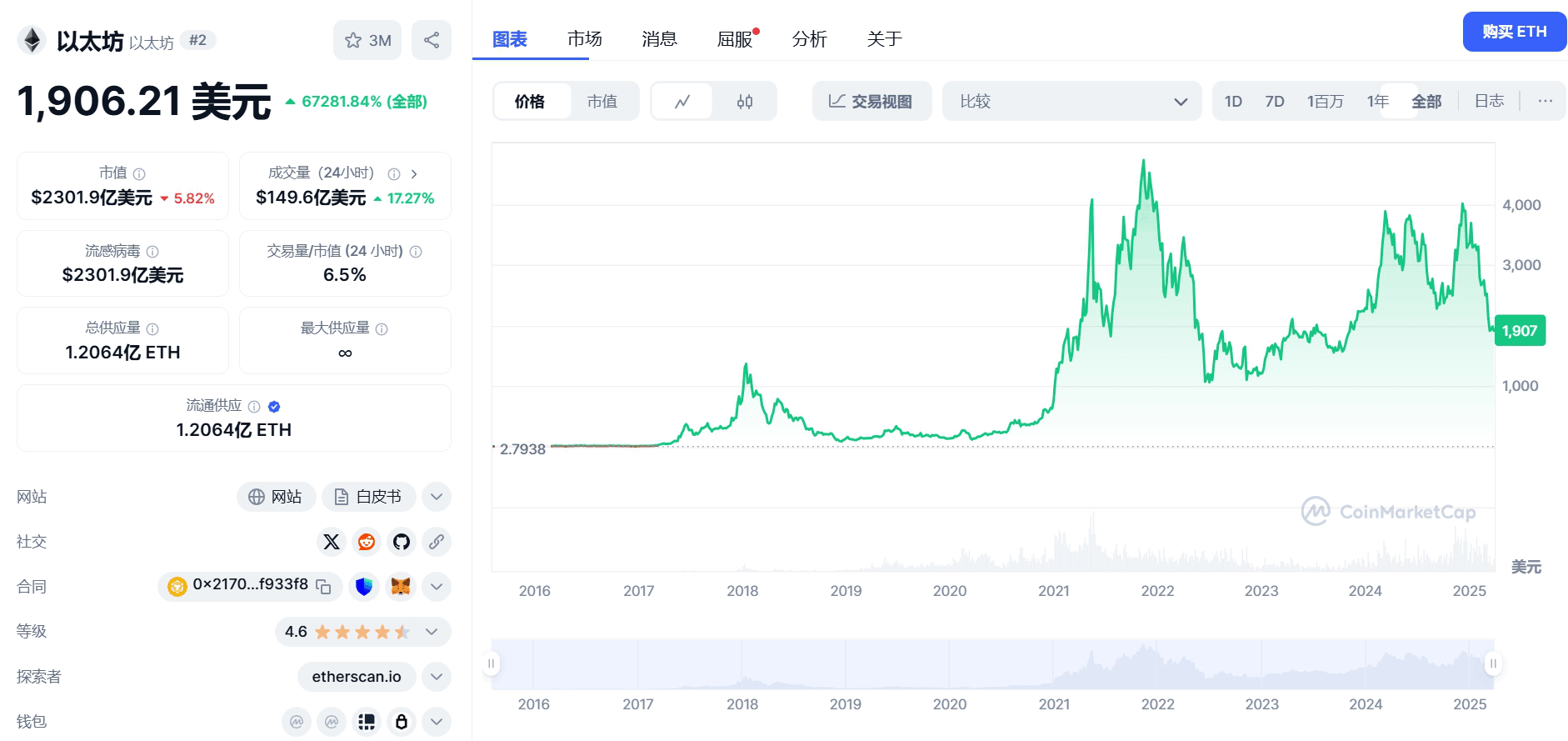Open the lock-shaped wallet icon
1568x741 pixels.
click(402, 722)
